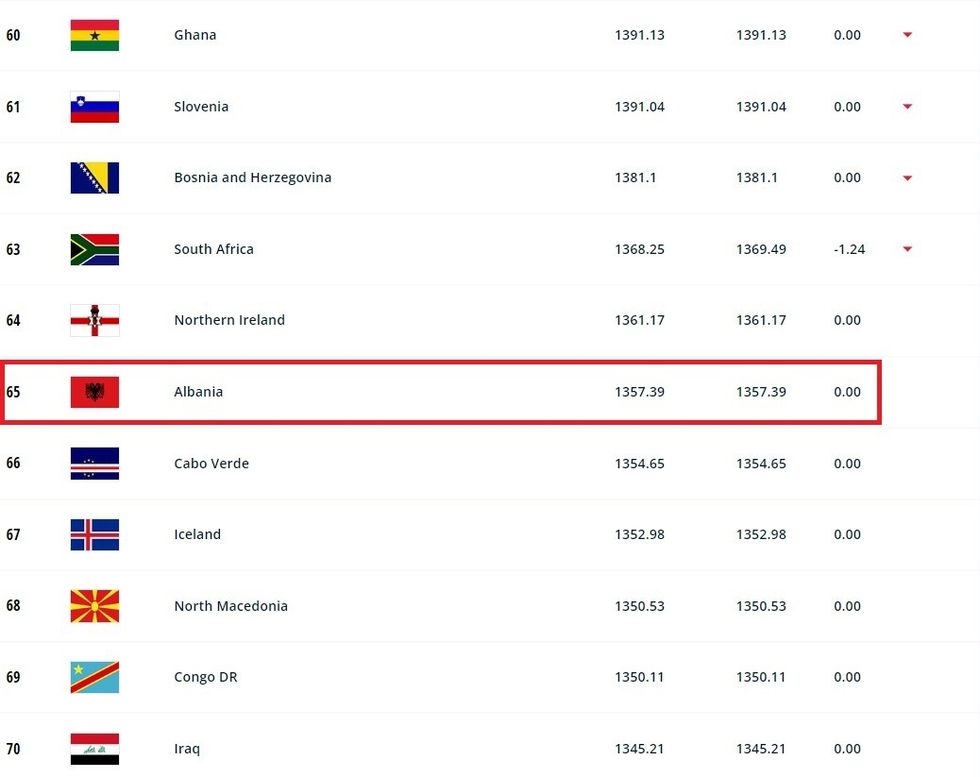Screen dimensions: 980x777
Task: Click the Albania flag icon
Action: pos(95,392)
